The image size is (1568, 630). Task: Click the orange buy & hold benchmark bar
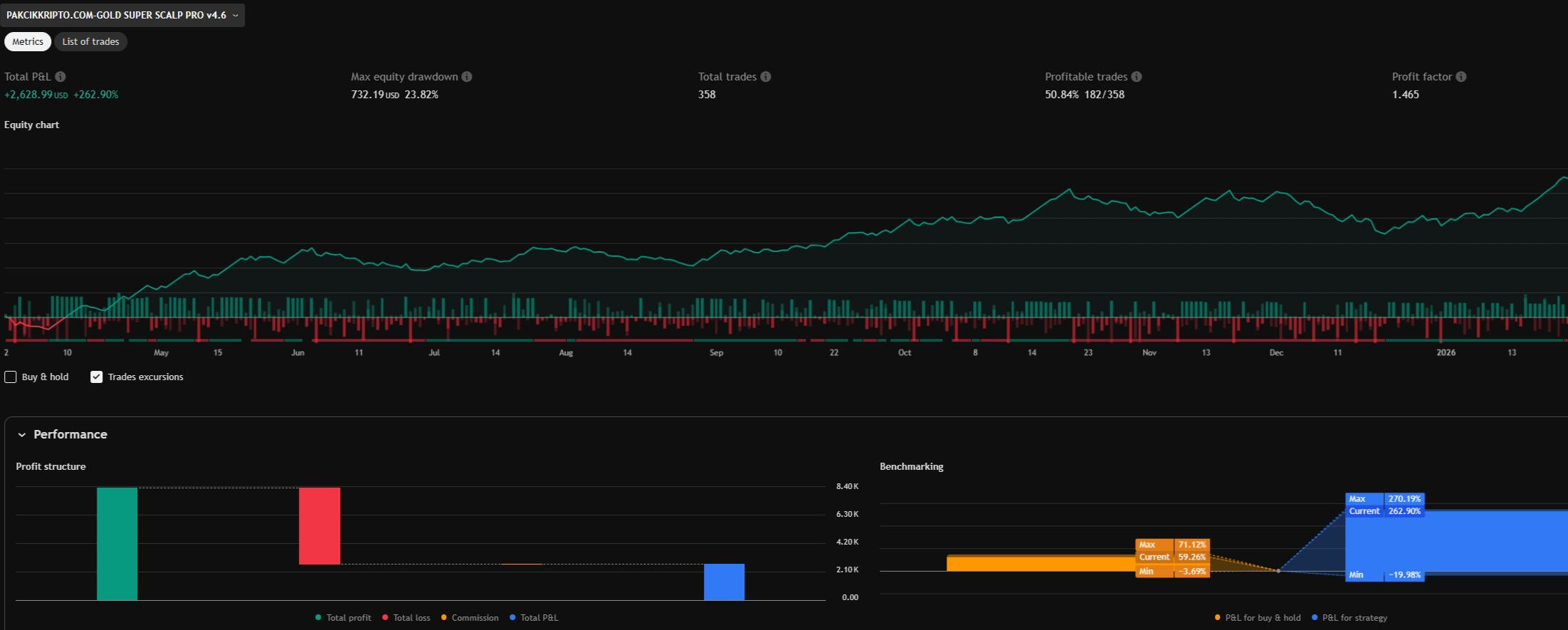1039,564
